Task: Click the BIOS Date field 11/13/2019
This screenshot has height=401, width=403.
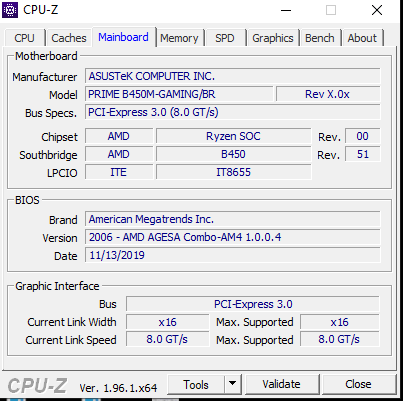Action: (233, 255)
